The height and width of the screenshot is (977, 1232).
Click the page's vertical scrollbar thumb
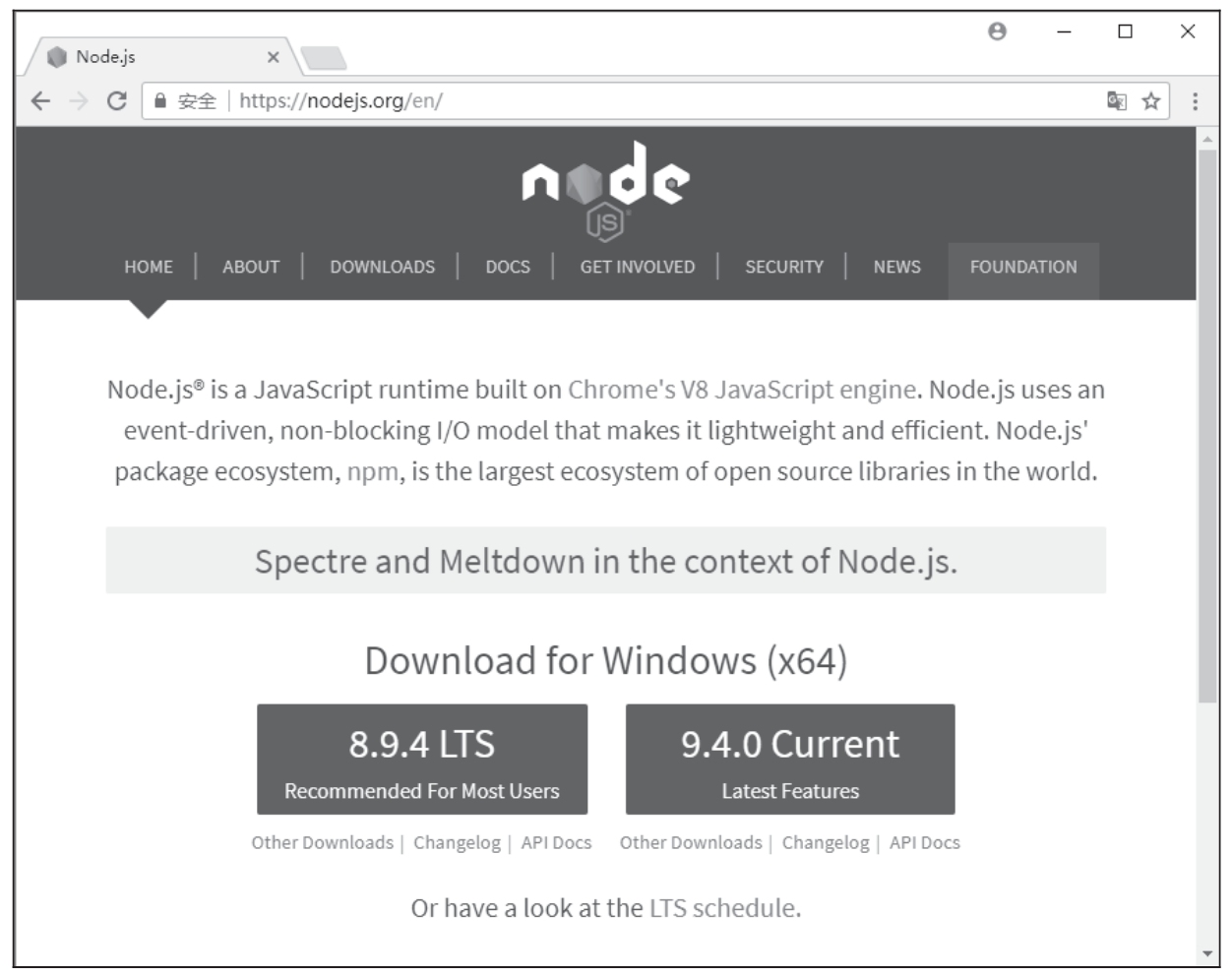[1207, 426]
